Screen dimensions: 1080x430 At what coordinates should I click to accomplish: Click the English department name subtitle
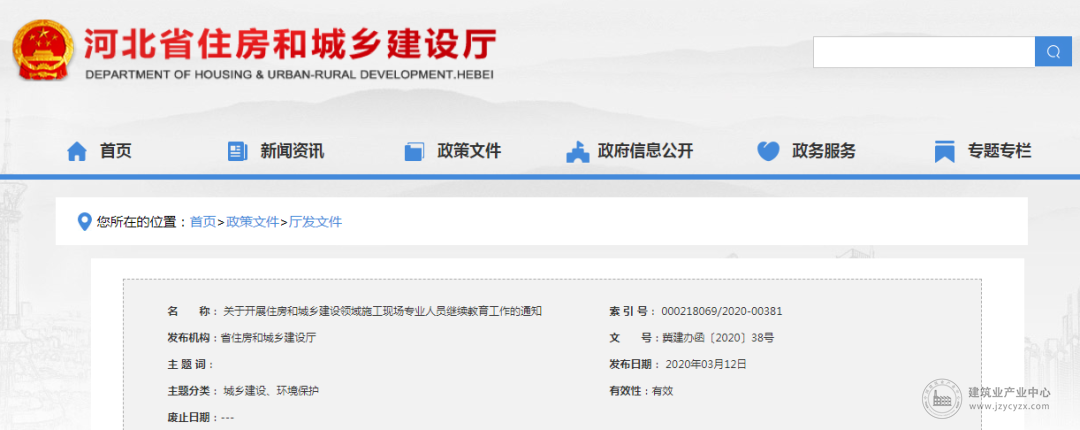click(289, 74)
